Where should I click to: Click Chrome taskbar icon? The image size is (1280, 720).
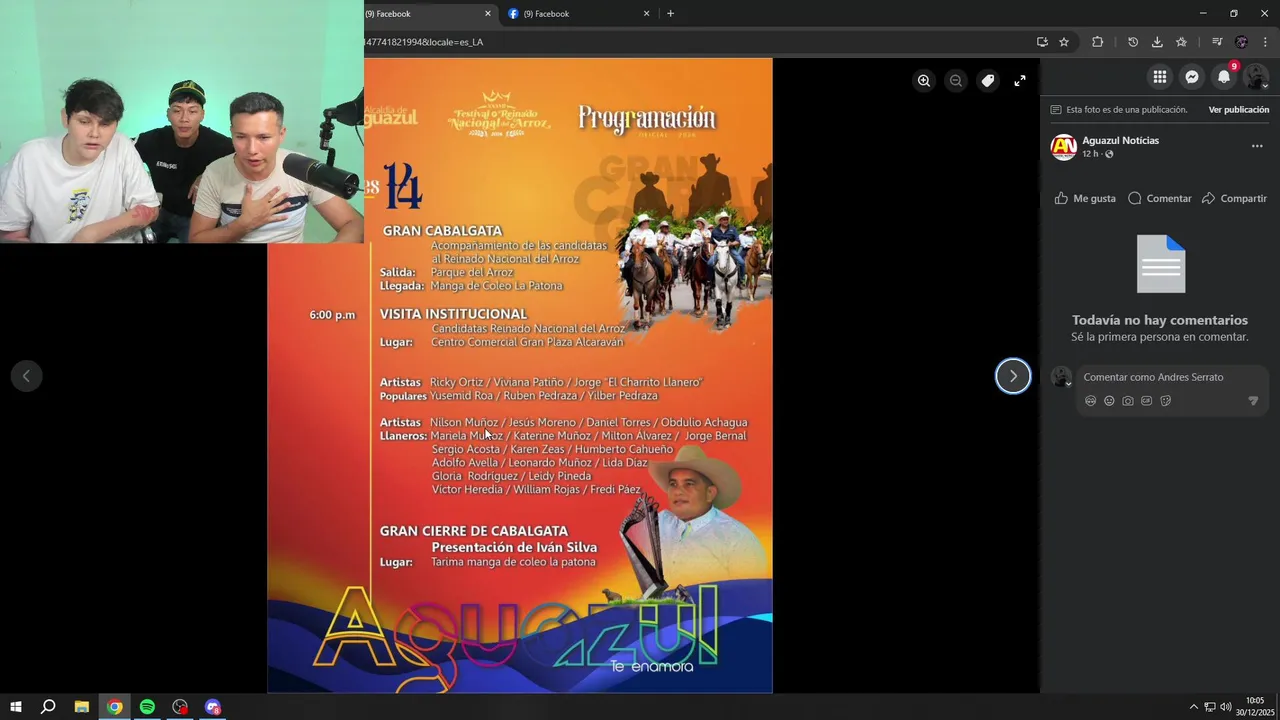(115, 707)
